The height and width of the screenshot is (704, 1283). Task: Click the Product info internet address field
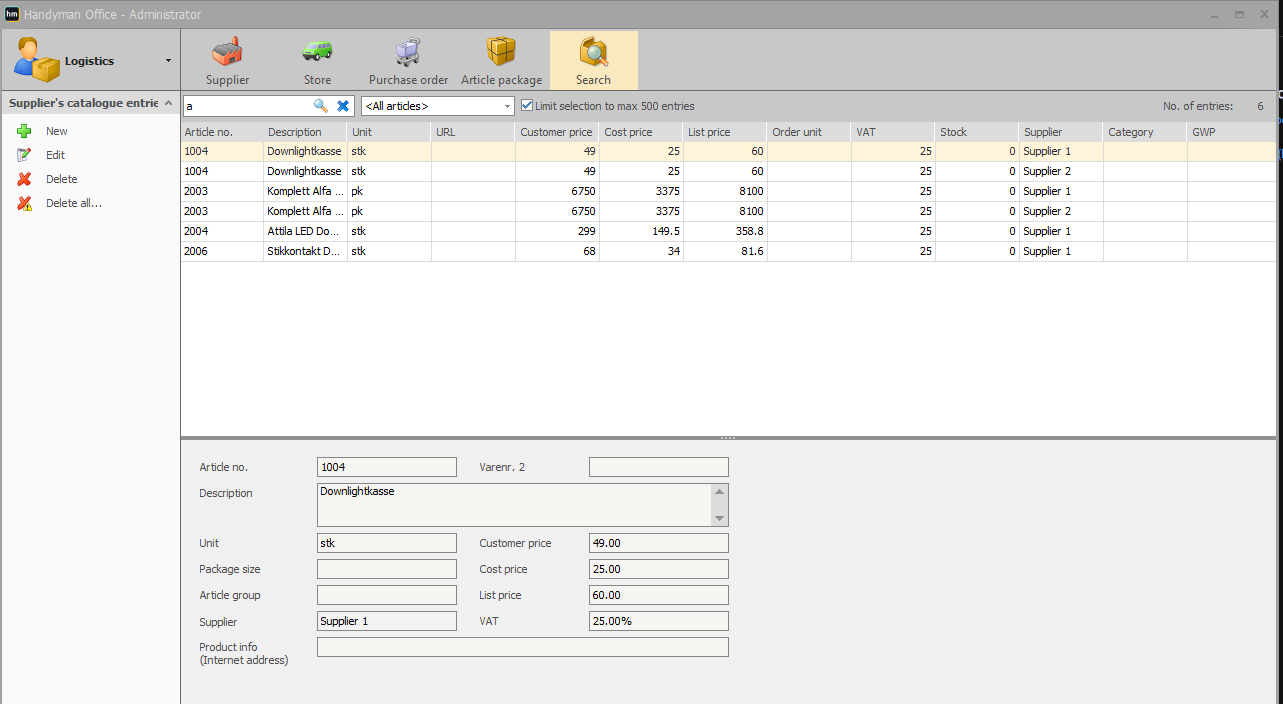(x=523, y=647)
